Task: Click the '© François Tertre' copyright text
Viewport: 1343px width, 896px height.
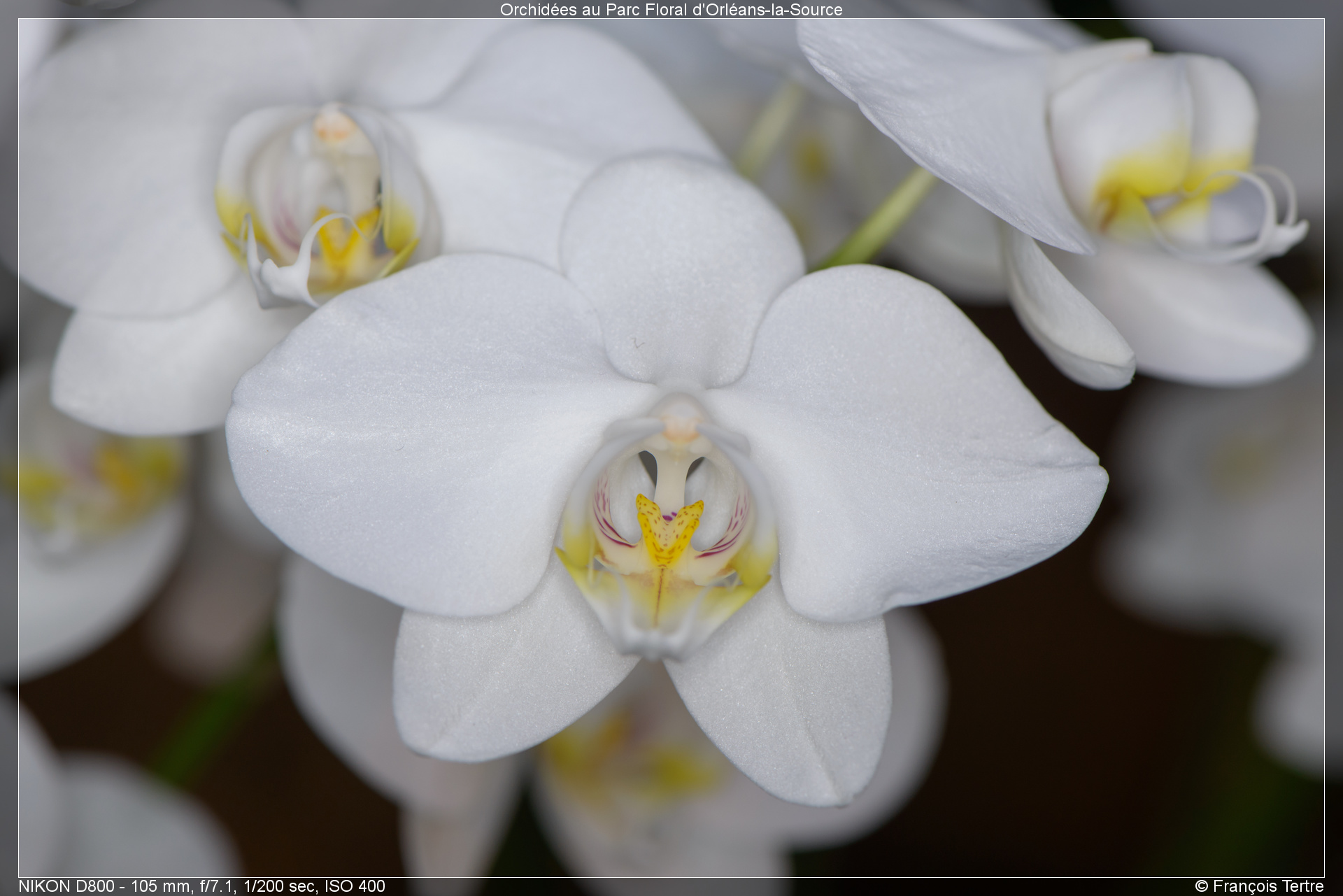Action: [1259, 886]
